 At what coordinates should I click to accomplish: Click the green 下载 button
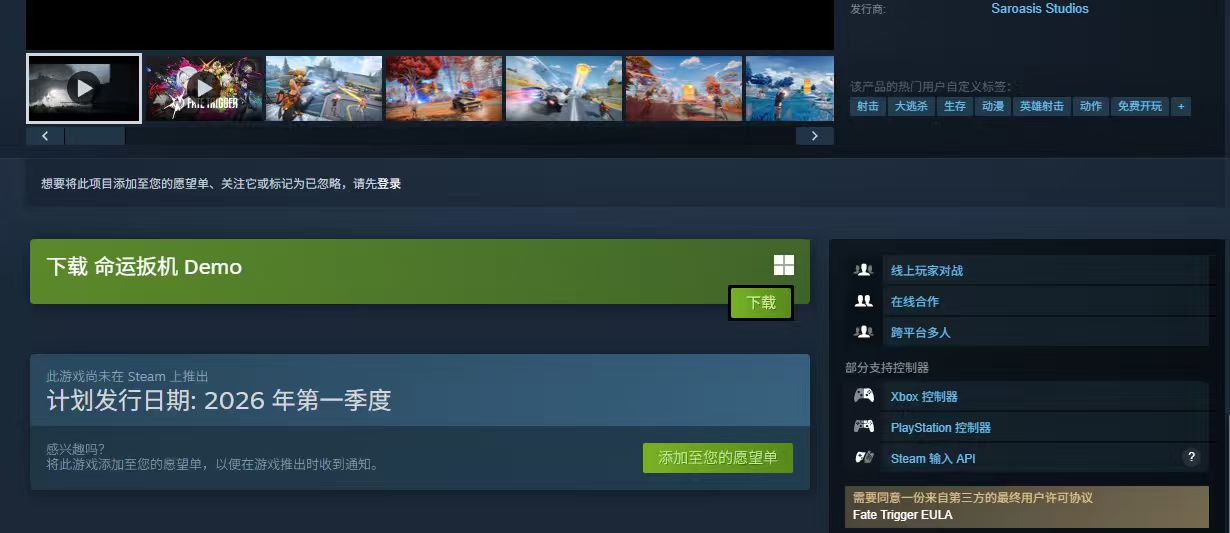(x=761, y=302)
